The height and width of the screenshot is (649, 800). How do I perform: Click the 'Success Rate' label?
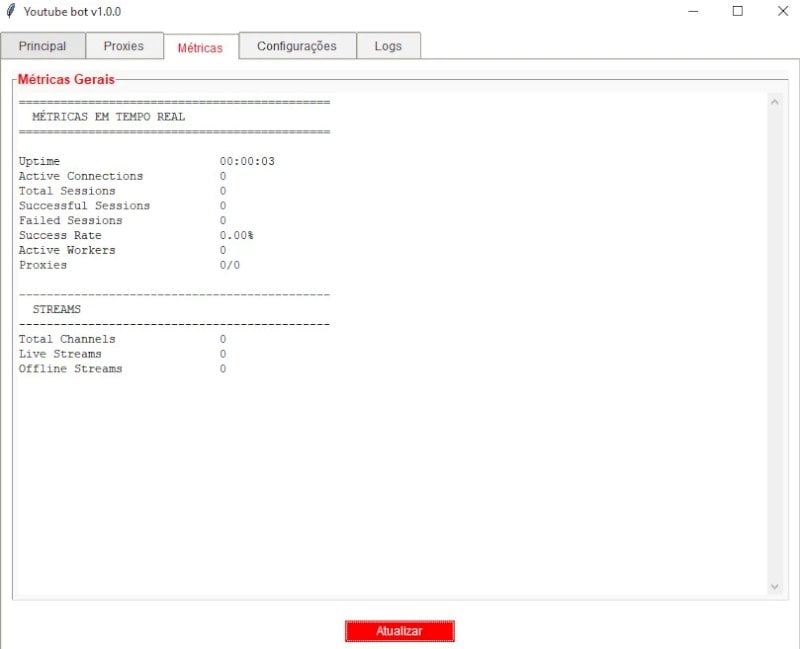click(60, 235)
